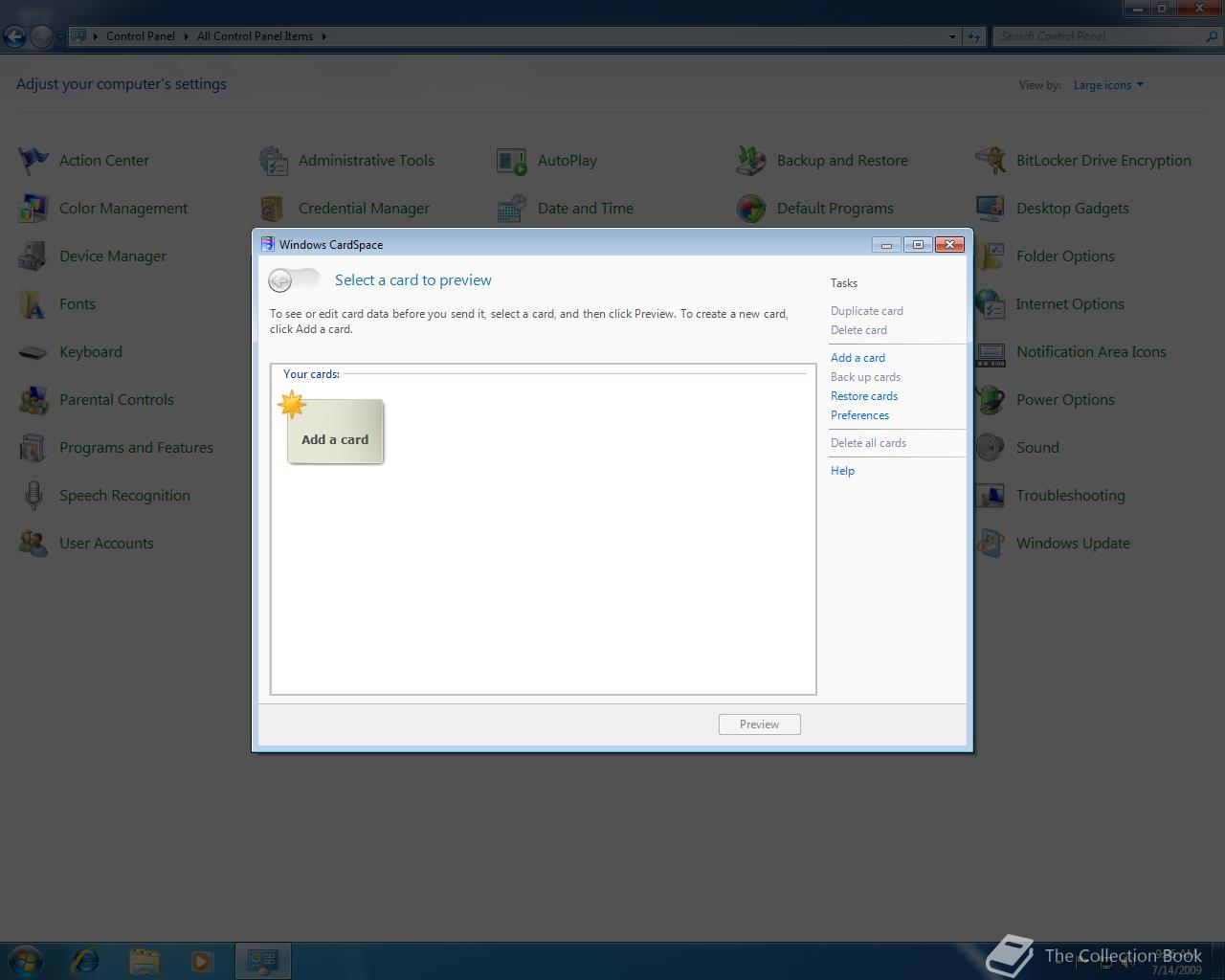Open CardSpace Help link
Screen dimensions: 1225x980
pyautogui.click(x=842, y=471)
